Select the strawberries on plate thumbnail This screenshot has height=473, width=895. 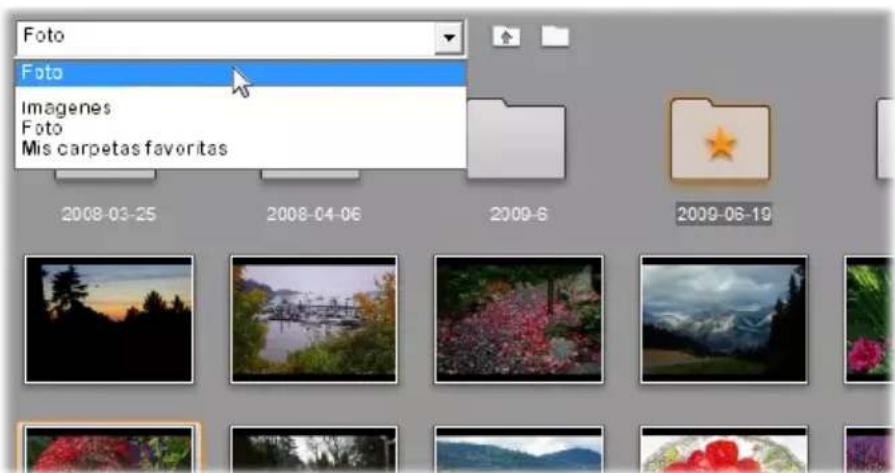coord(724,450)
